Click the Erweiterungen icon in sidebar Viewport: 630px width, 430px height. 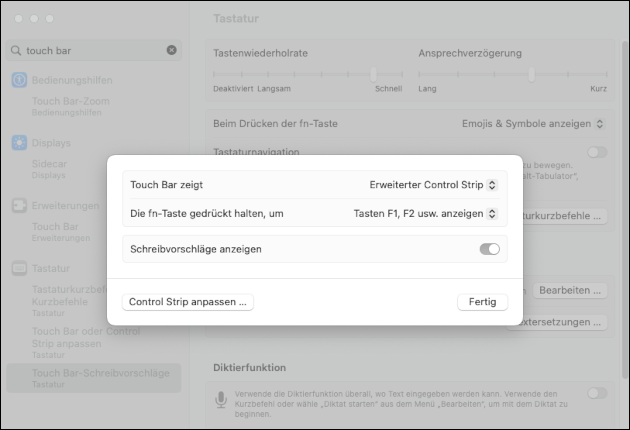[19, 206]
